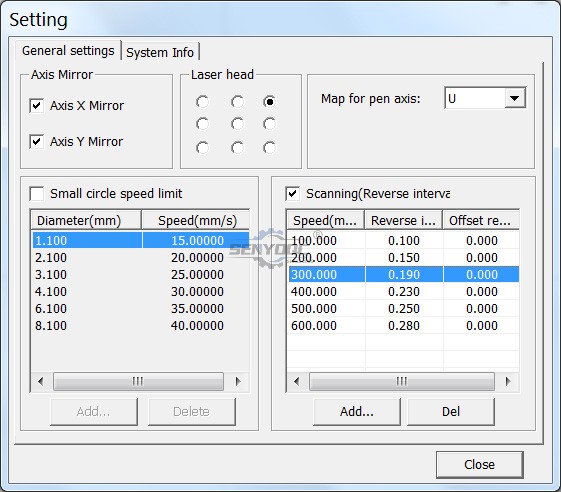The height and width of the screenshot is (492, 561).
Task: Click the Reverse i... column header
Action: [403, 220]
